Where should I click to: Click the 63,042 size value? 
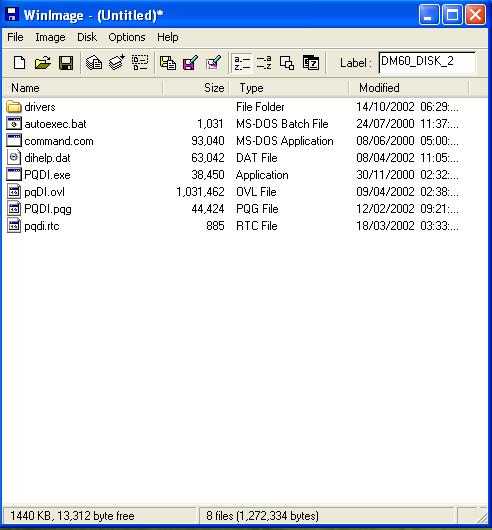click(x=207, y=158)
